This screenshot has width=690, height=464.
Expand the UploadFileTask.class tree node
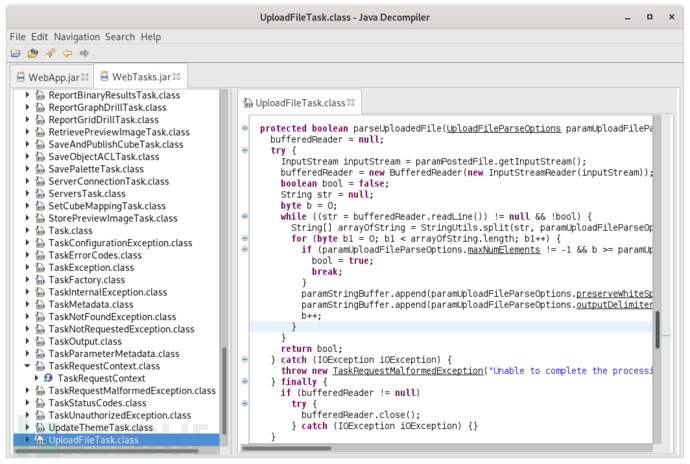27,439
